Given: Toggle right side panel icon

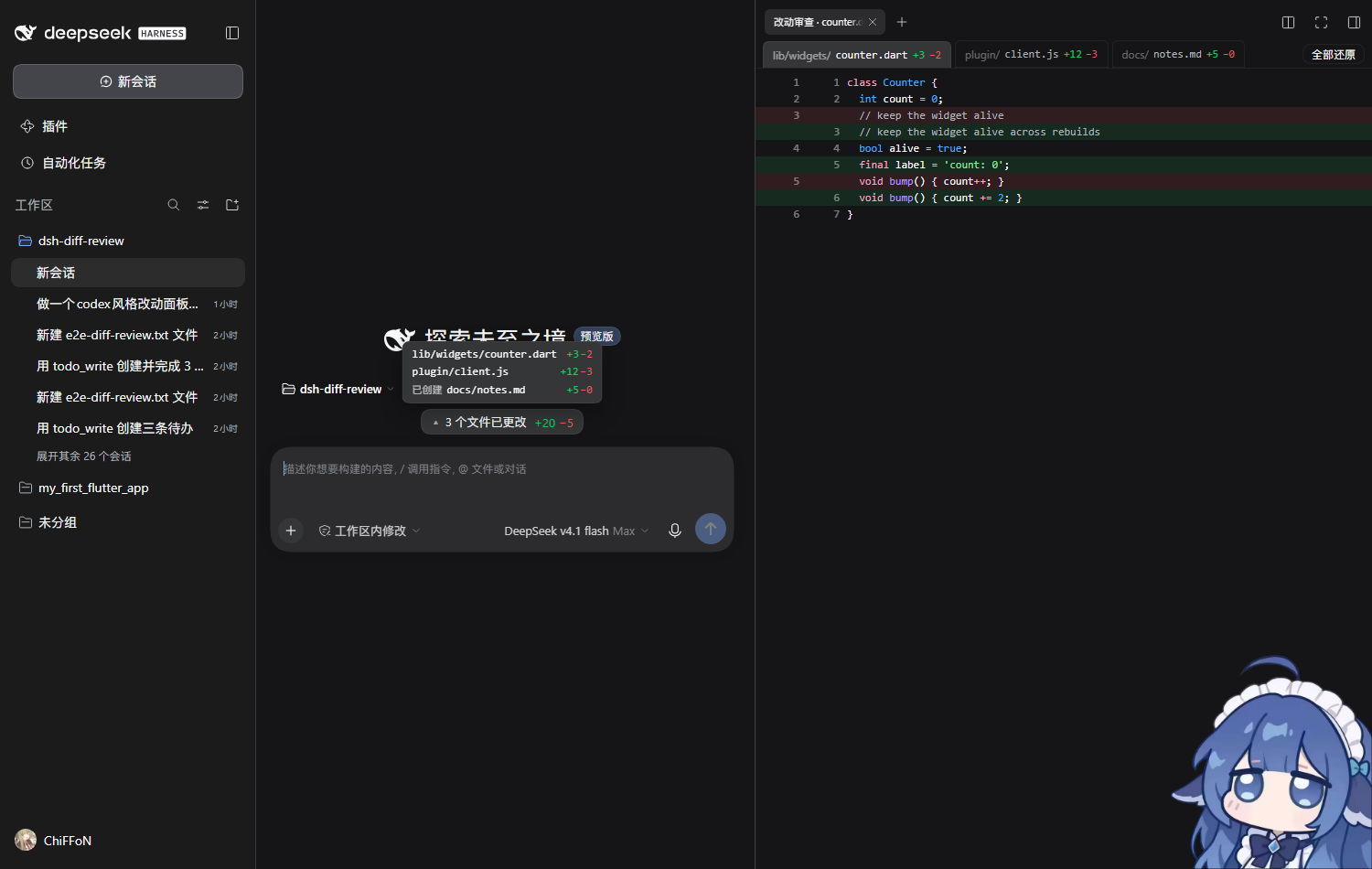Looking at the screenshot, I should pos(1354,22).
